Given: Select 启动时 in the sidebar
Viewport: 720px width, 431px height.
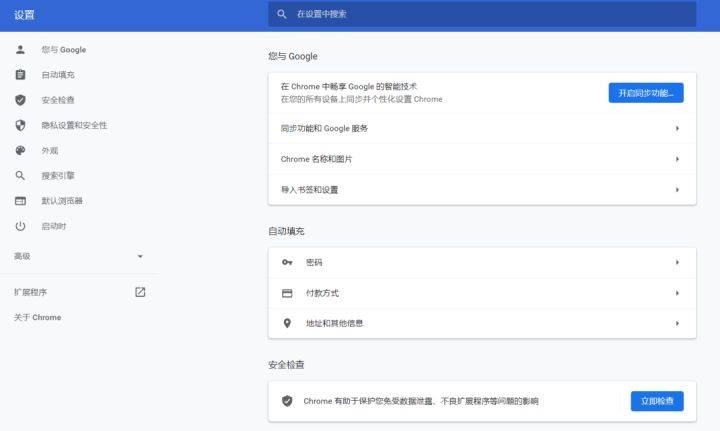Looking at the screenshot, I should [x=54, y=226].
